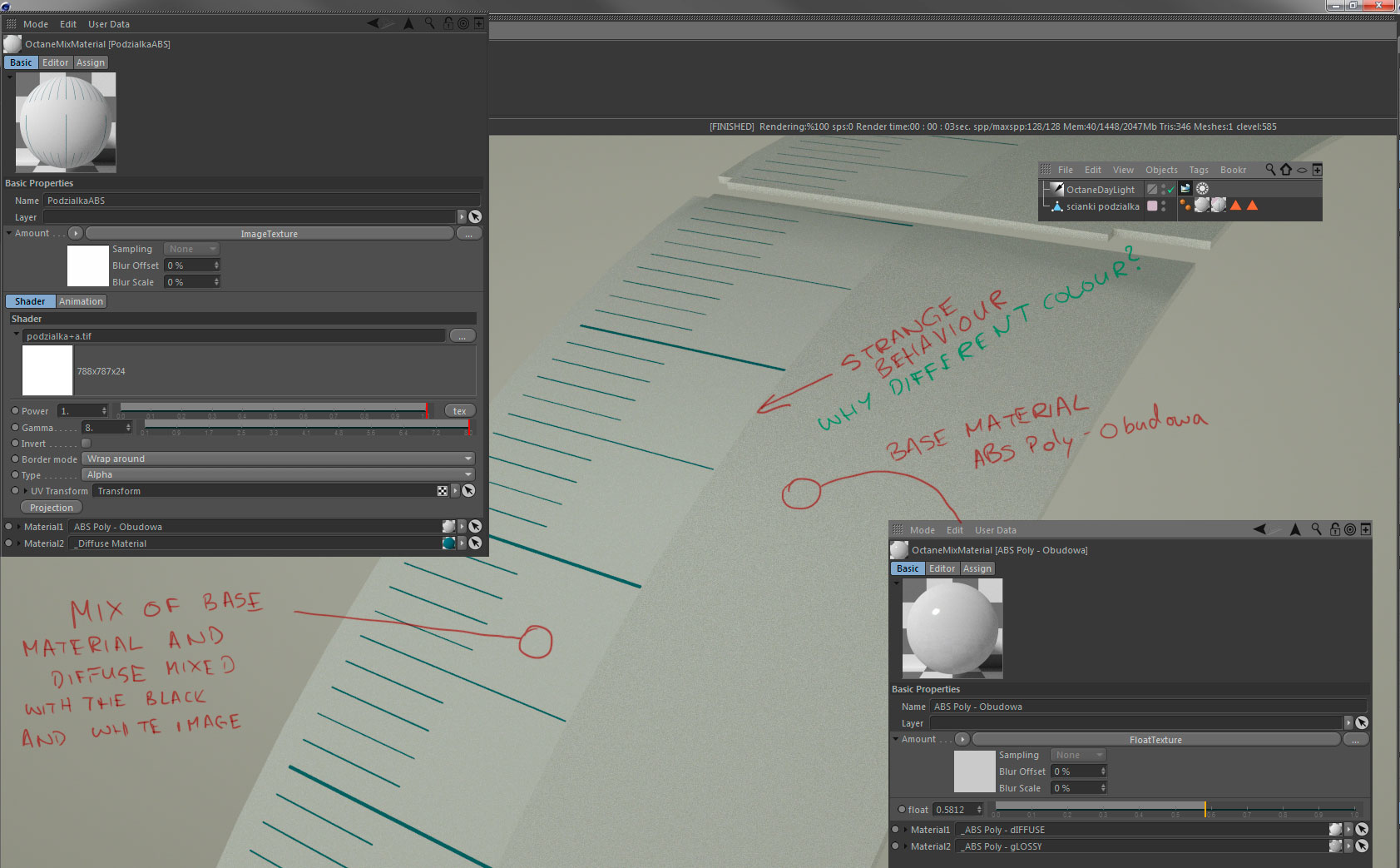This screenshot has height=868, width=1400.
Task: Collapse the Amount section in PodzialkaABS panel
Action: (x=8, y=233)
